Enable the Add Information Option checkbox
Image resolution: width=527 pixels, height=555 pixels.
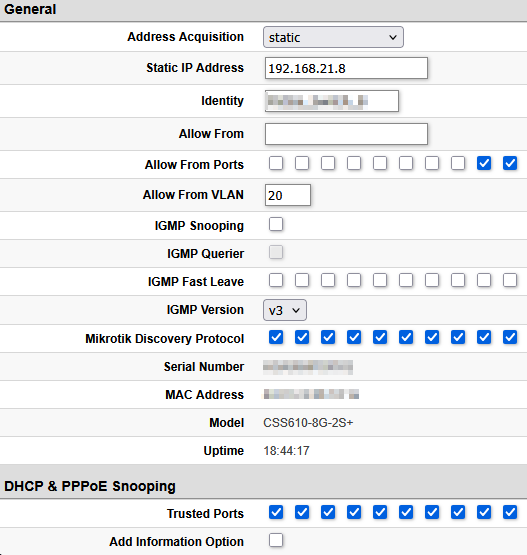(276, 540)
